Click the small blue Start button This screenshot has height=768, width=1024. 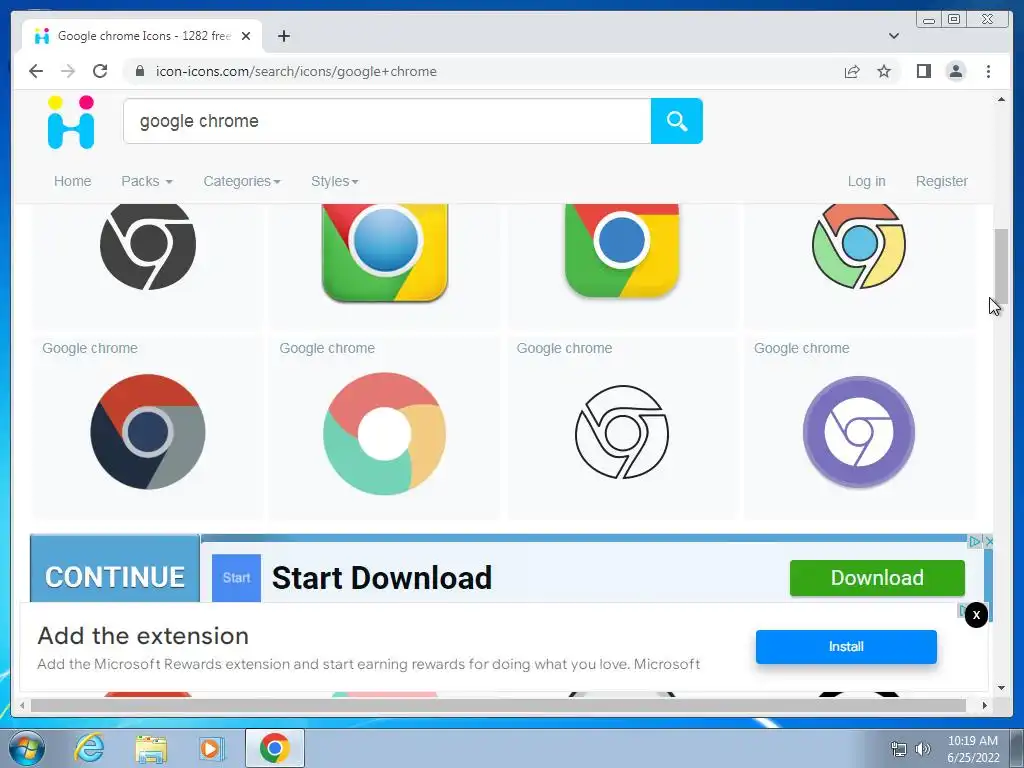pyautogui.click(x=236, y=578)
